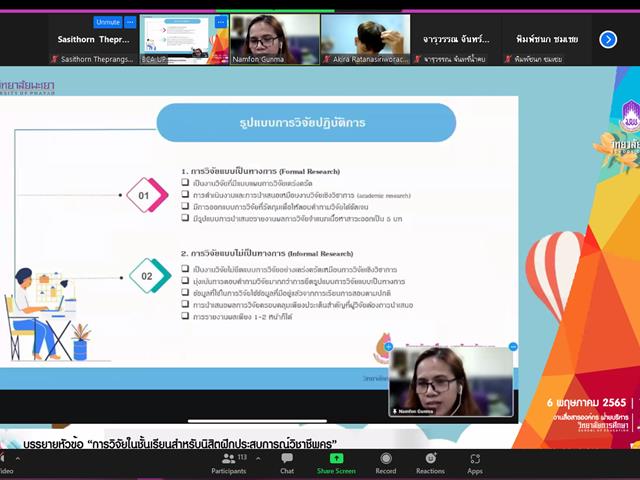
Task: Click the Unmute button on Sasithorn's tile
Action: pyautogui.click(x=108, y=22)
